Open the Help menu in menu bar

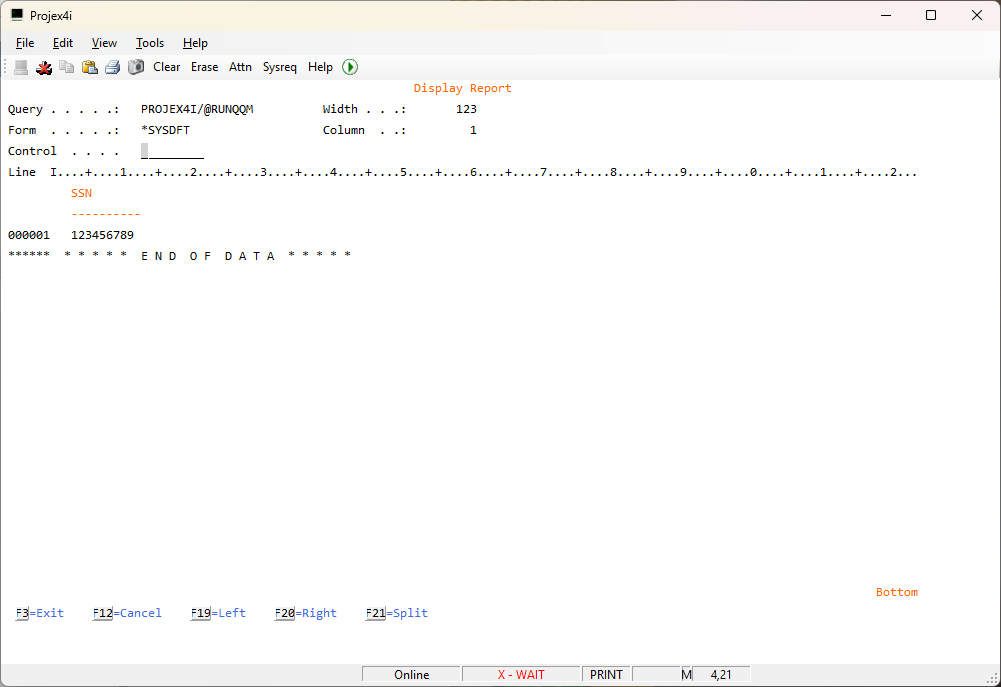(x=195, y=43)
